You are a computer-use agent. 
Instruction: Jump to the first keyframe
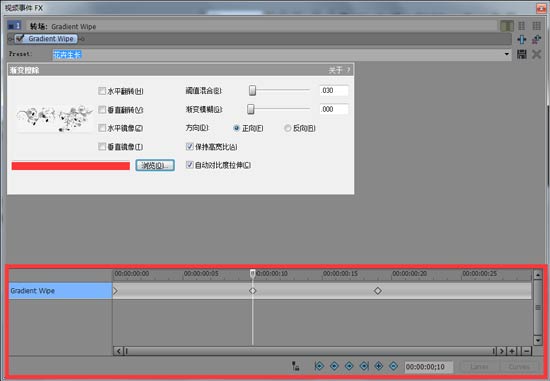tap(319, 366)
